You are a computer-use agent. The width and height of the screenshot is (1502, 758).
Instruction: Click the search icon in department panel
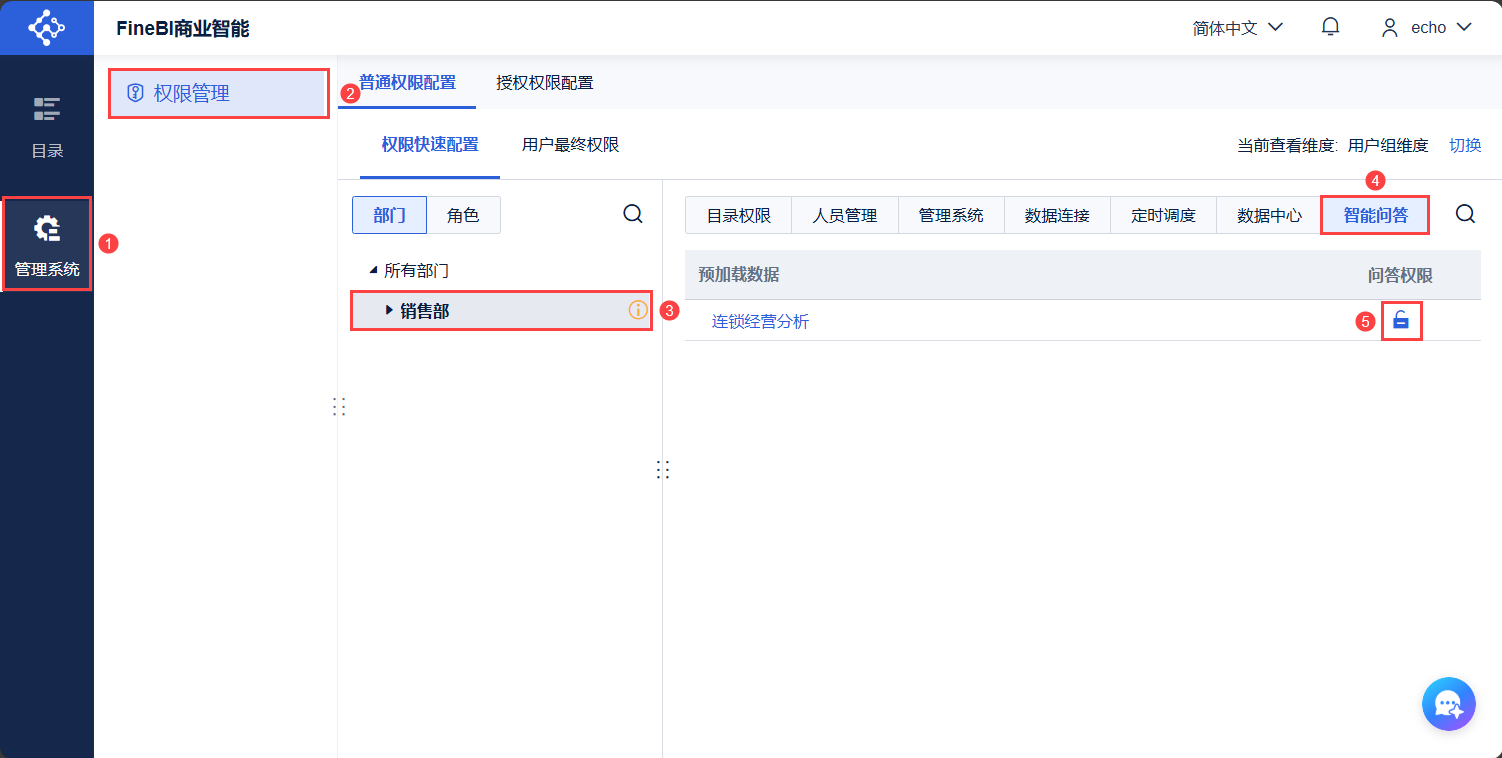[633, 214]
